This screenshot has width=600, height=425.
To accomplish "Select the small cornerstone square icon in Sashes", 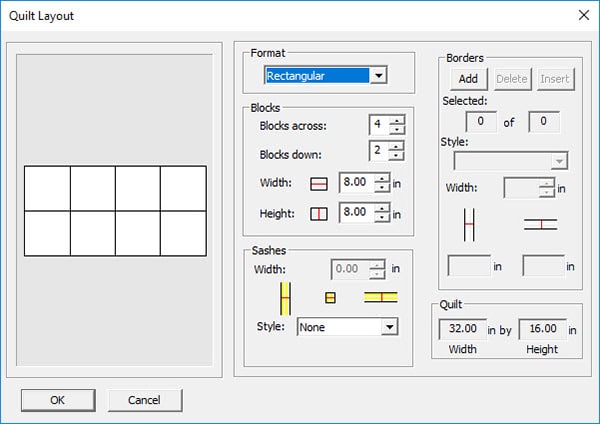I will (x=330, y=298).
